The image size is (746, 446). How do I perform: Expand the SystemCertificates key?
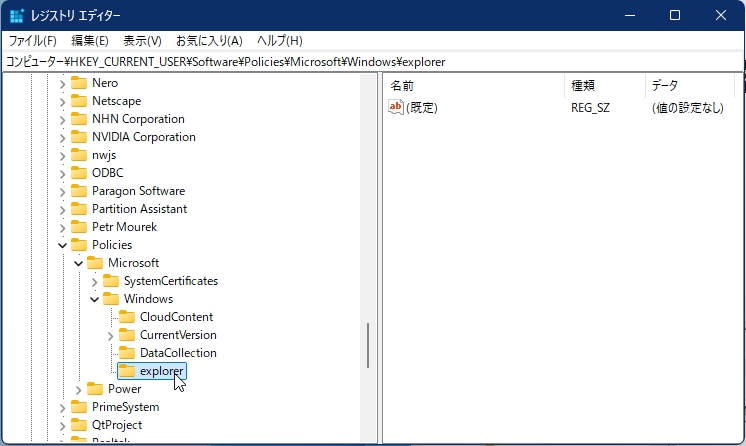point(94,281)
